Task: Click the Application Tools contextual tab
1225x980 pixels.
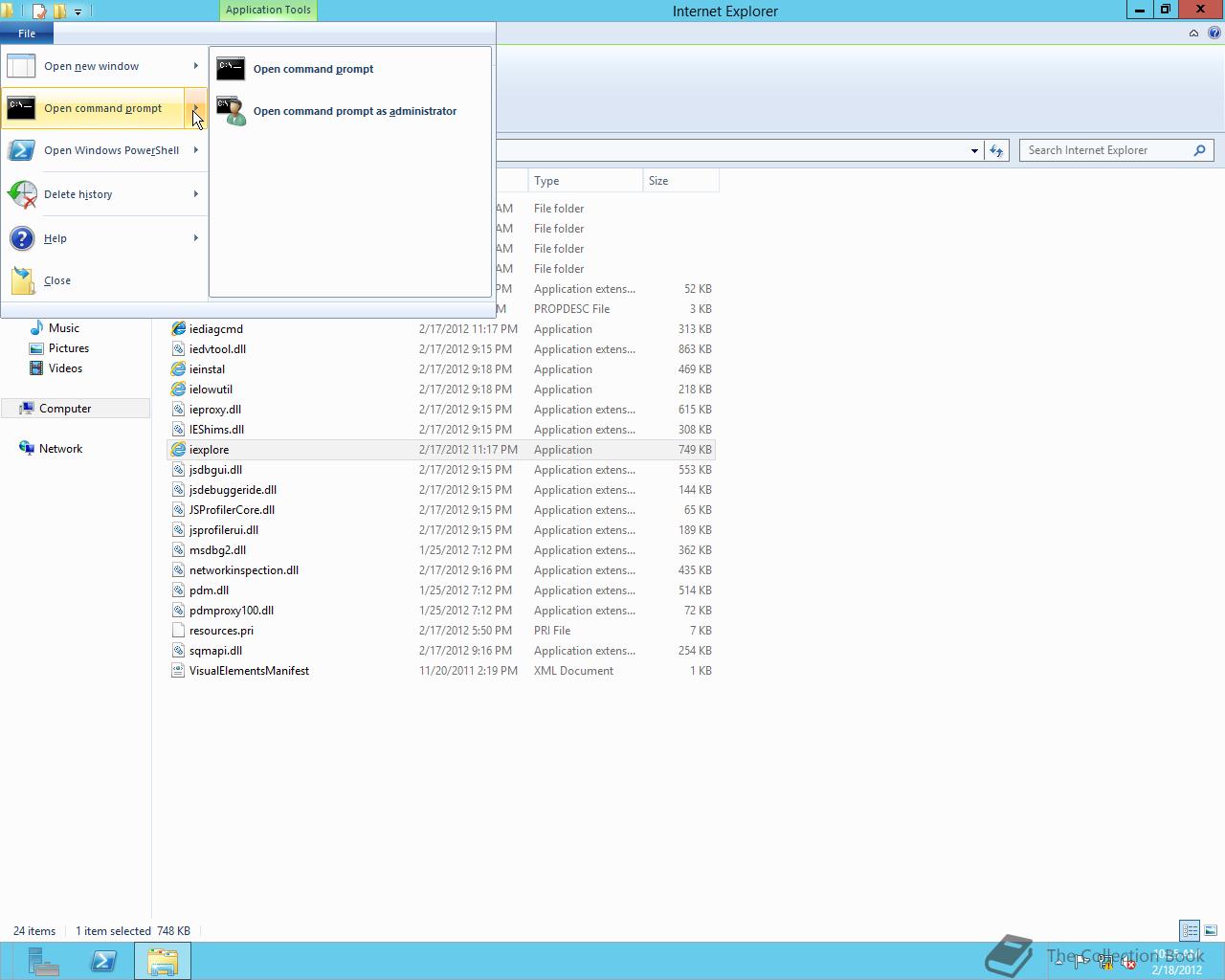Action: (x=268, y=11)
